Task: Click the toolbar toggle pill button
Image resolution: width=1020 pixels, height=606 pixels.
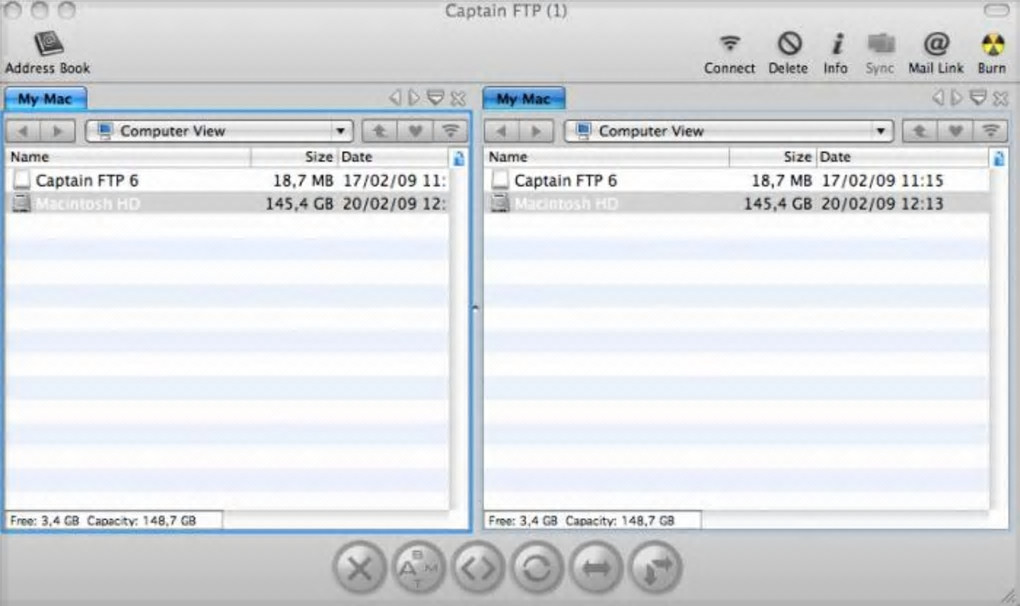Action: point(996,10)
